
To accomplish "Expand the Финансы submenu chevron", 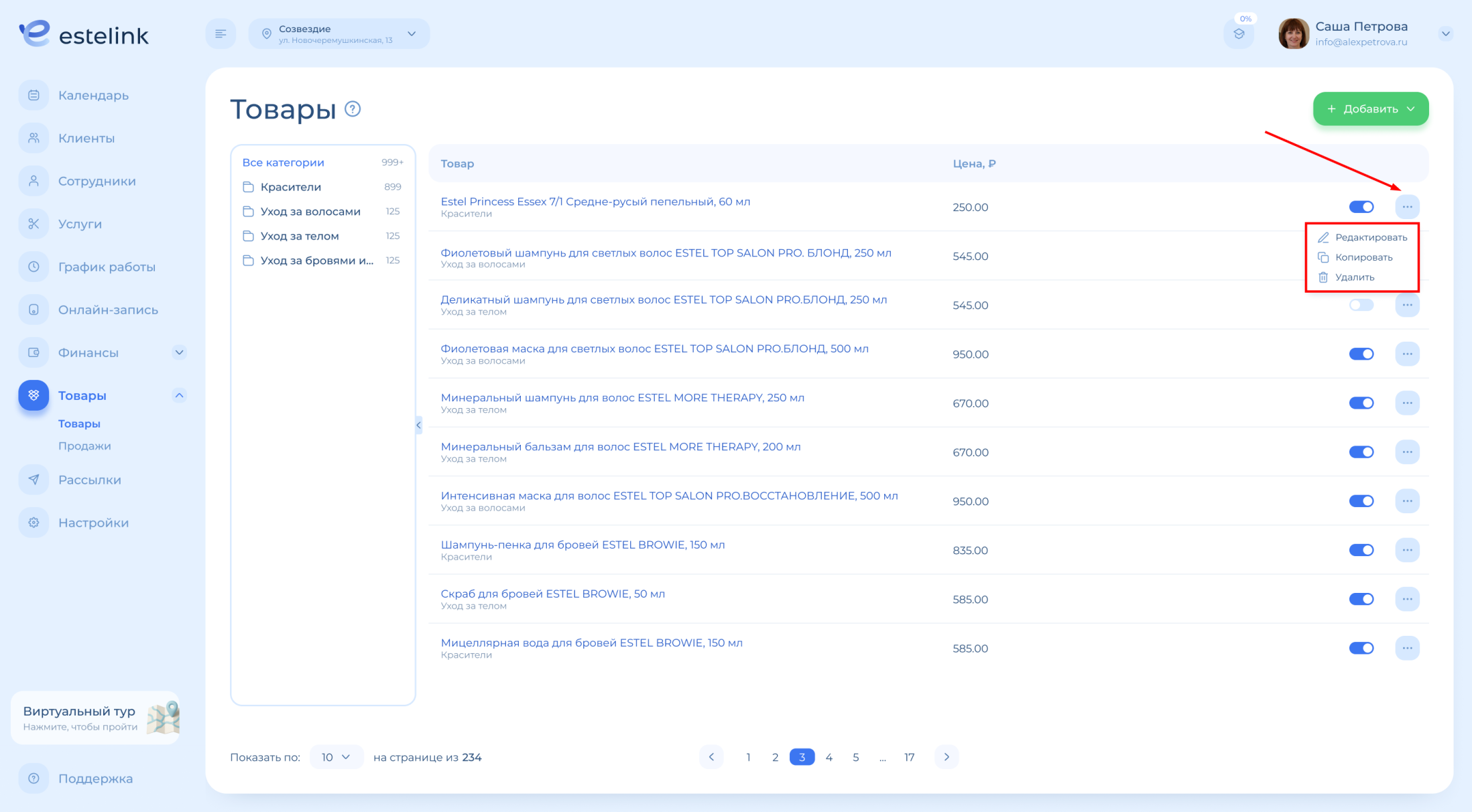I will [179, 352].
